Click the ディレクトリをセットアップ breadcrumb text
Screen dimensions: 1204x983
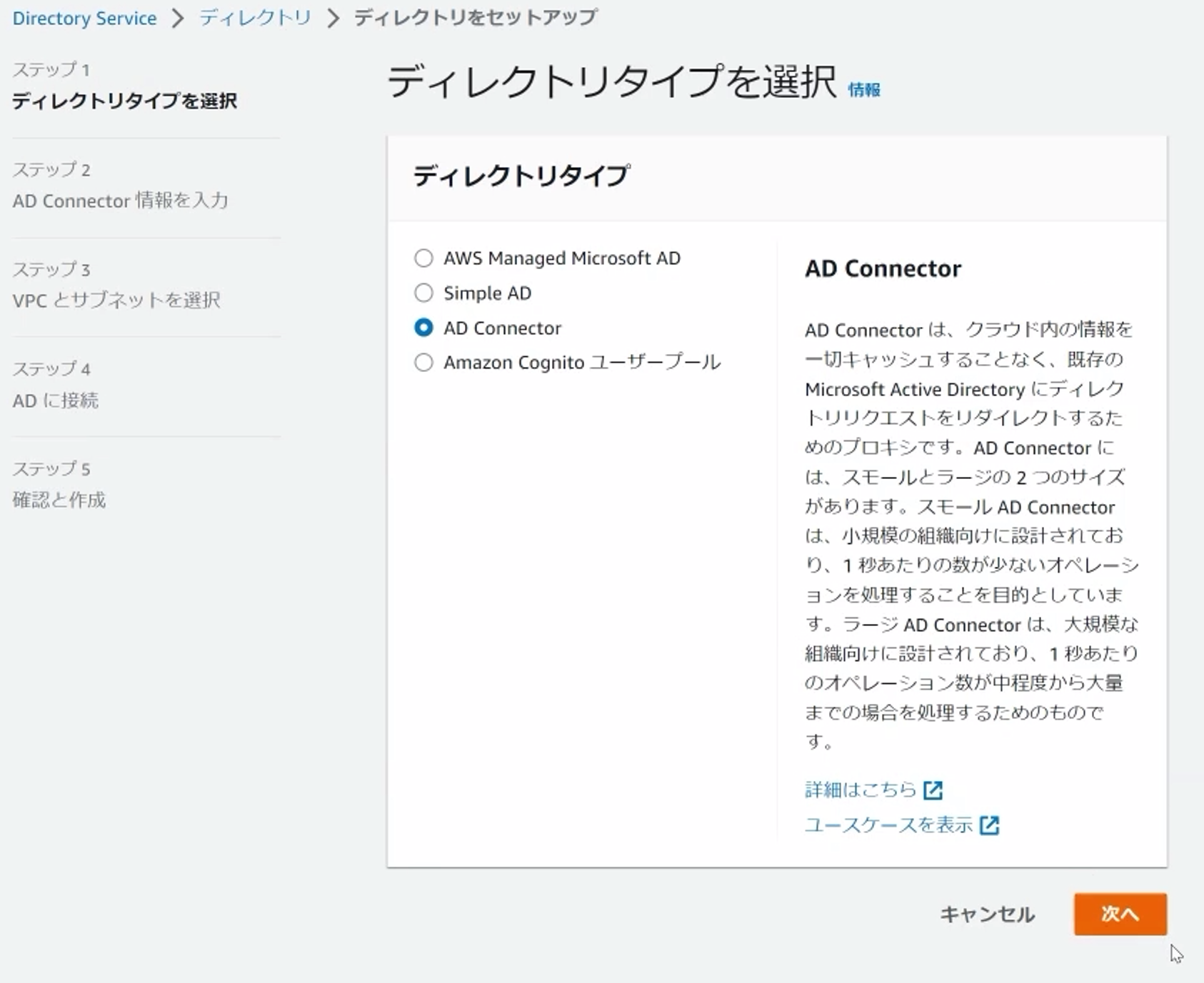pyautogui.click(x=476, y=17)
